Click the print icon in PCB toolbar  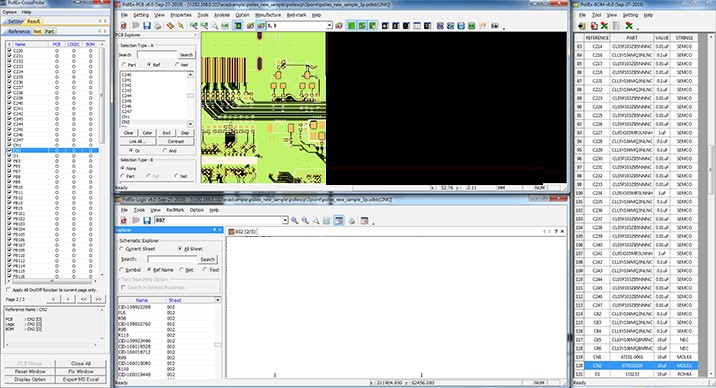158,26
